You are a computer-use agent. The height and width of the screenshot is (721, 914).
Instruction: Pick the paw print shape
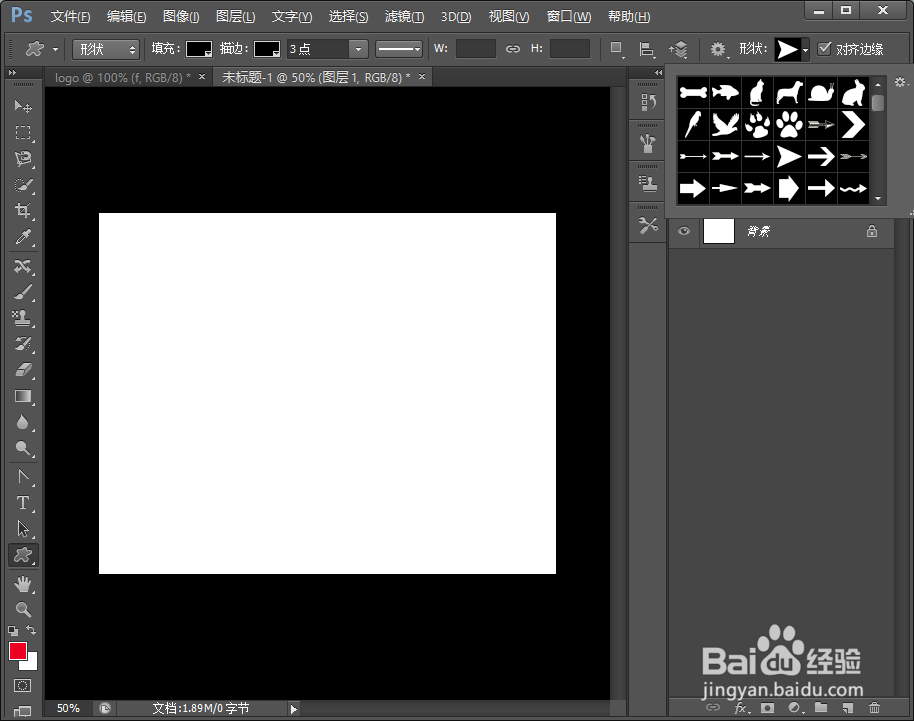pyautogui.click(x=789, y=124)
